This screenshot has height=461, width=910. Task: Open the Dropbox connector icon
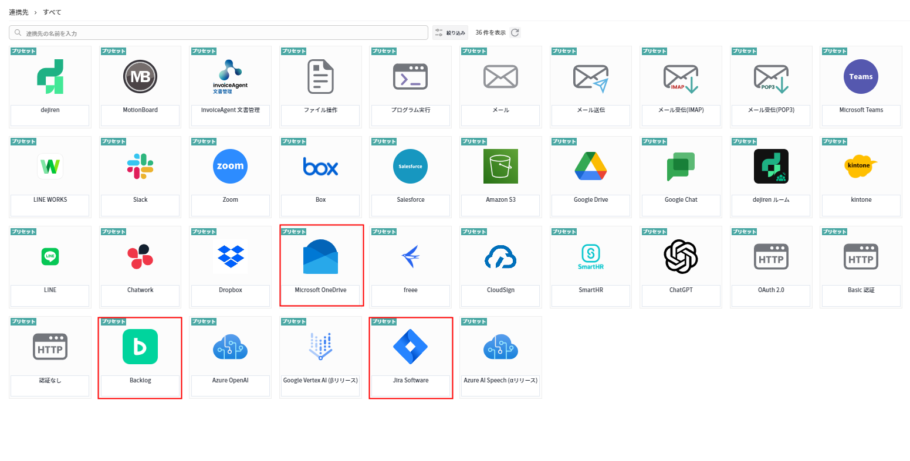tap(230, 257)
